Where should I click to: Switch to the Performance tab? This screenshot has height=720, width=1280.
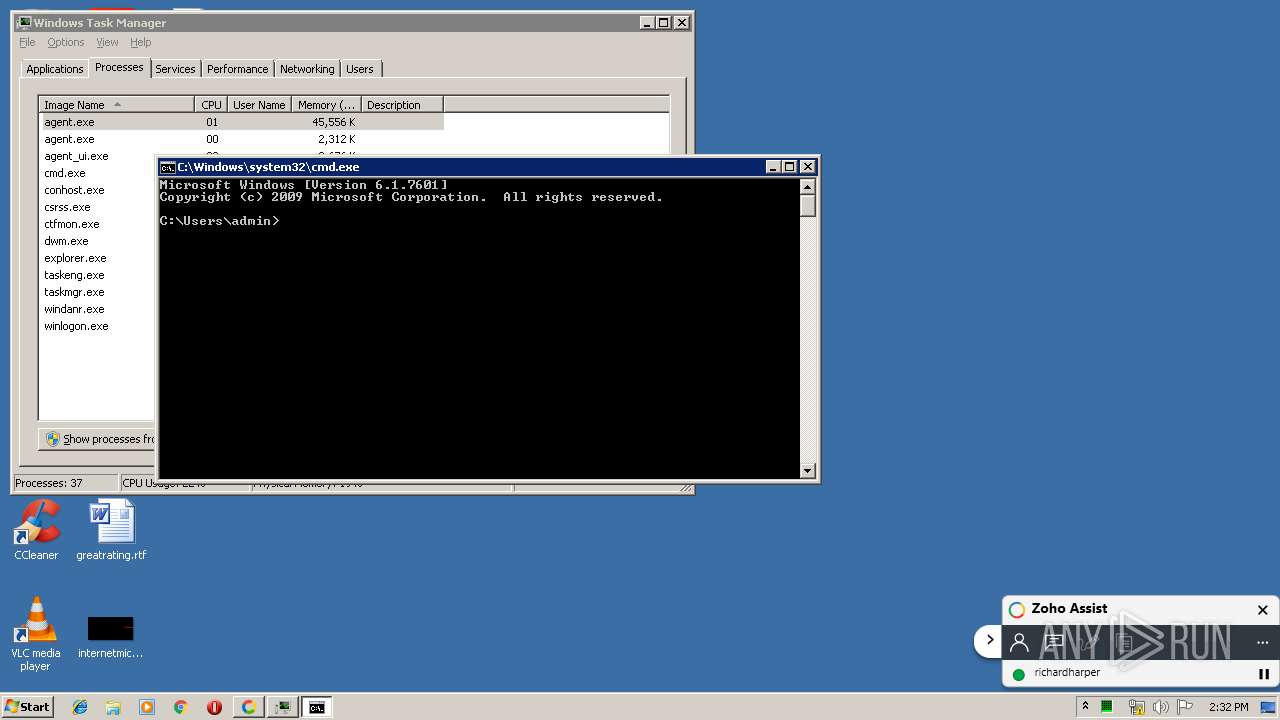(x=238, y=69)
